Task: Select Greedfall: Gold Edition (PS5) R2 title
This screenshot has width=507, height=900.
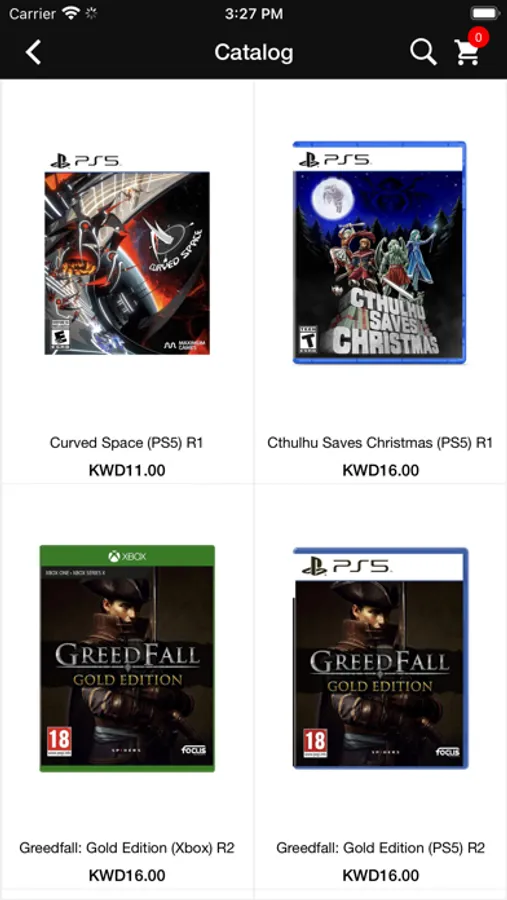Action: pyautogui.click(x=381, y=848)
